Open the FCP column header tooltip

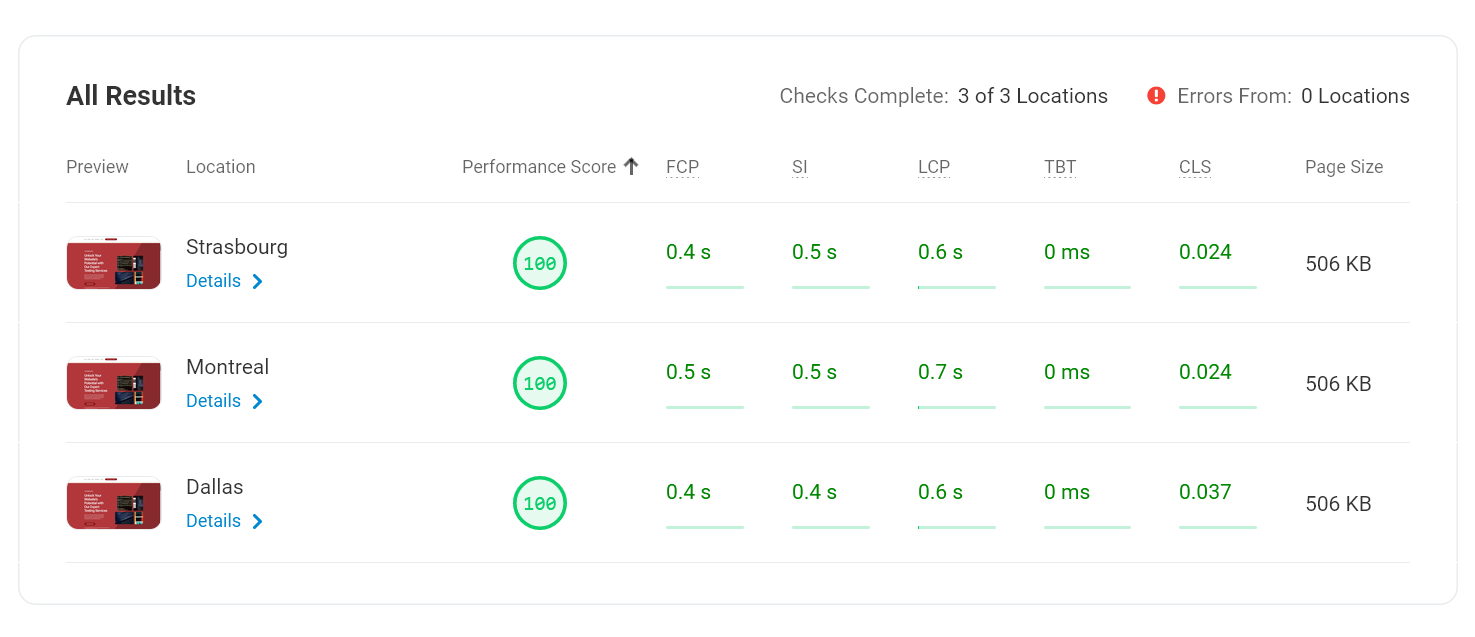683,167
